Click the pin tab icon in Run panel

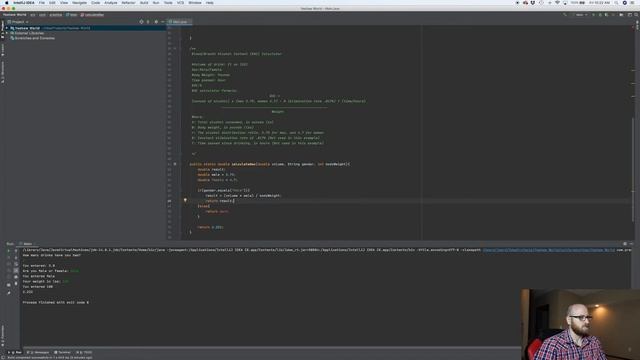point(9,293)
